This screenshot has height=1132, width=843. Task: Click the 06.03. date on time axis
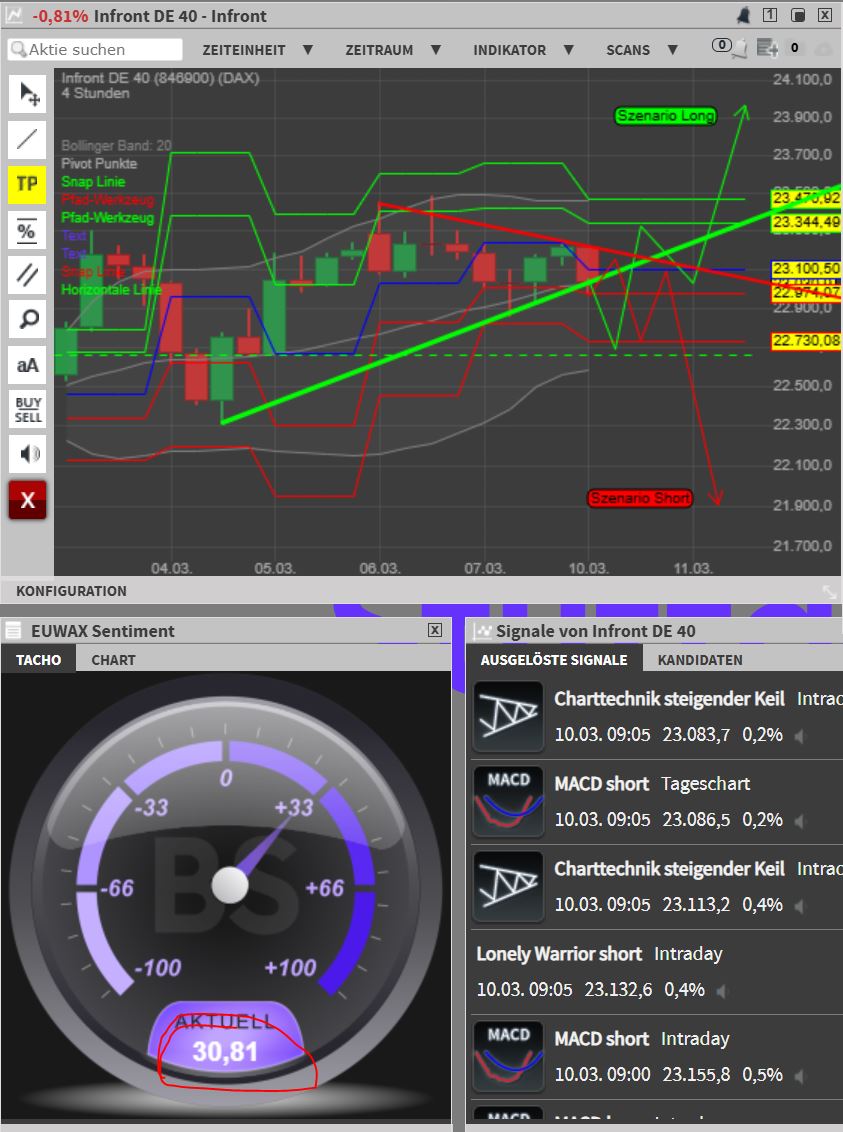point(379,568)
